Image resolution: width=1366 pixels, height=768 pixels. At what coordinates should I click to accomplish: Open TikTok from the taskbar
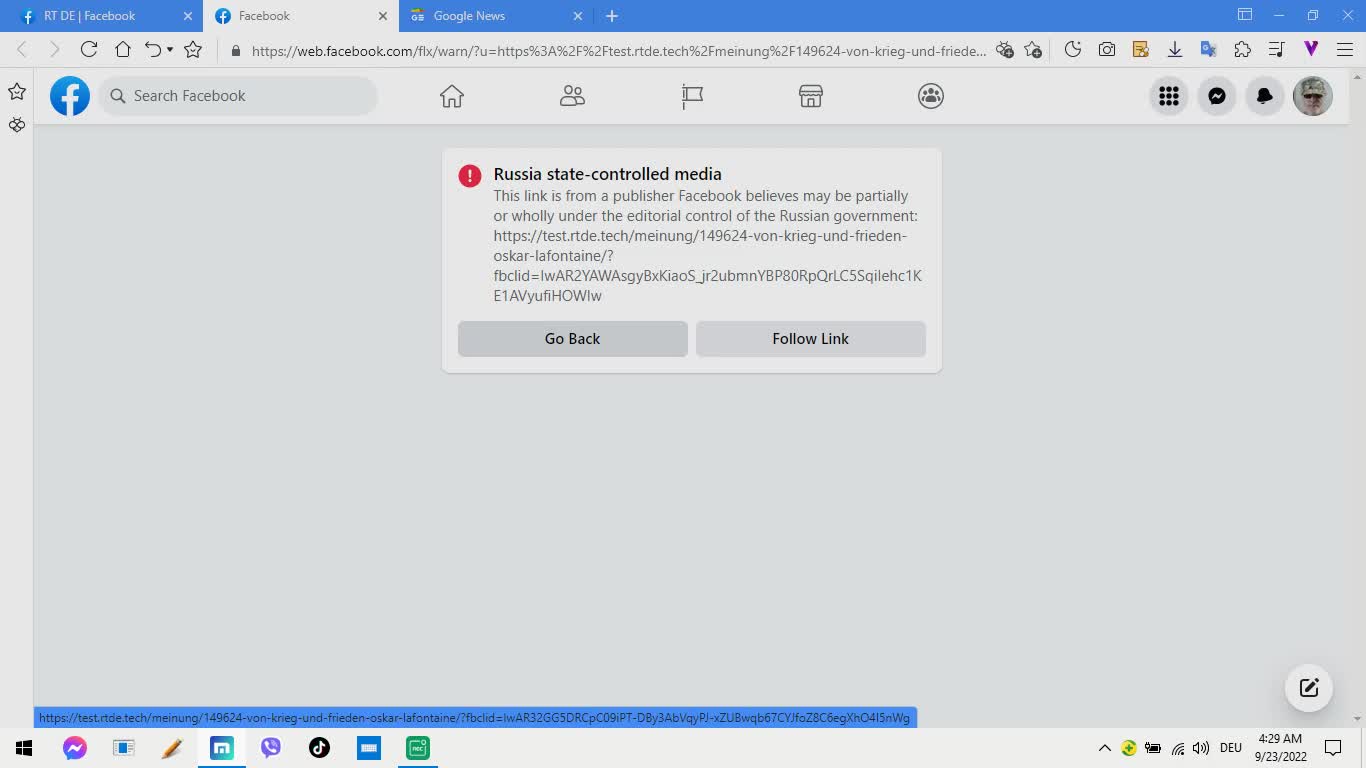tap(319, 748)
